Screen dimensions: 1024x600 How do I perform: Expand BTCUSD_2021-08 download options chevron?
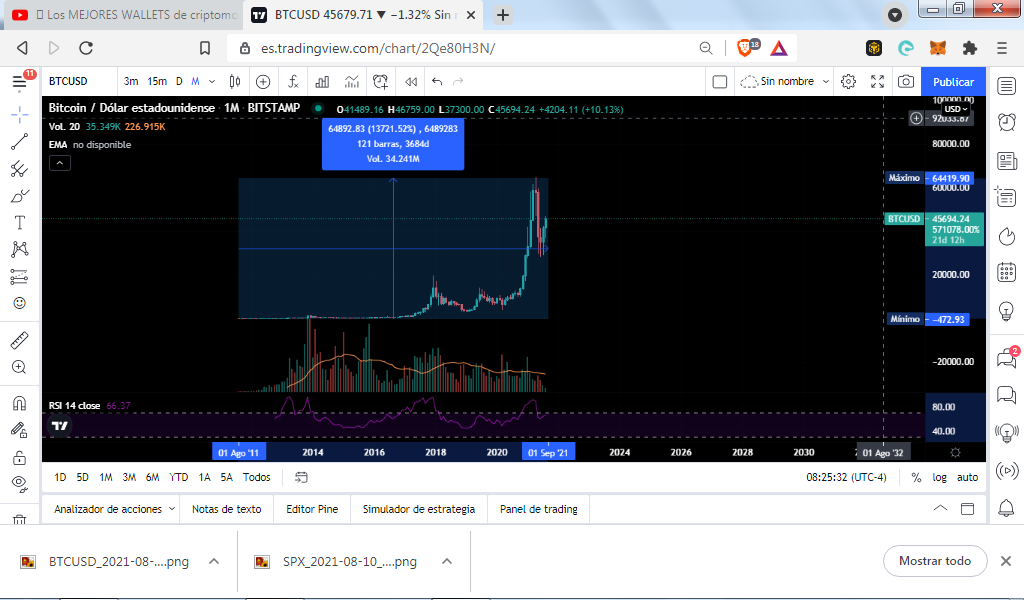tap(214, 561)
